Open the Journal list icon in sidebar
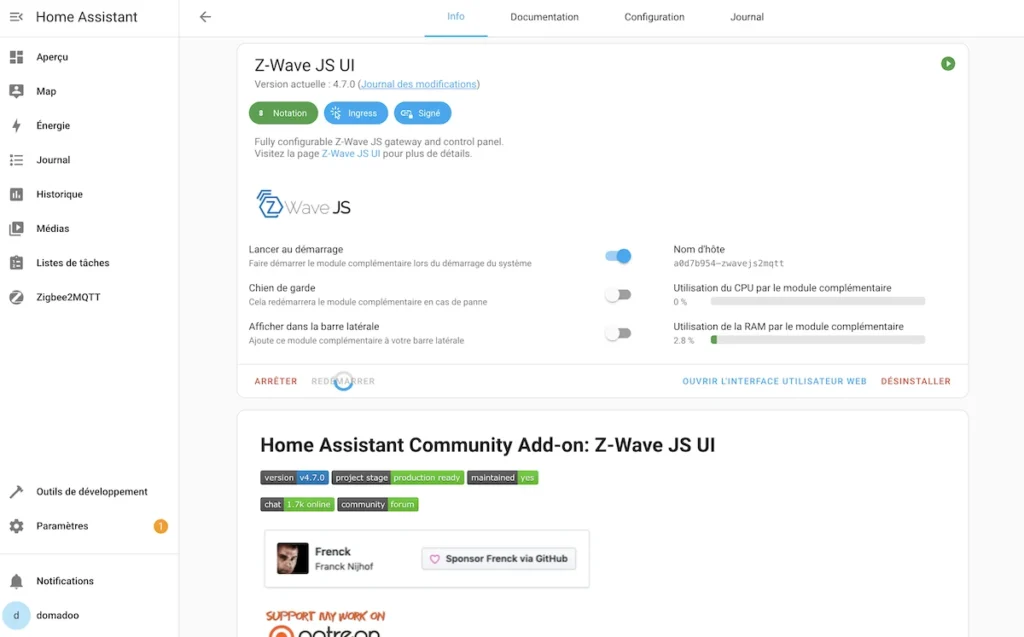 [16, 160]
